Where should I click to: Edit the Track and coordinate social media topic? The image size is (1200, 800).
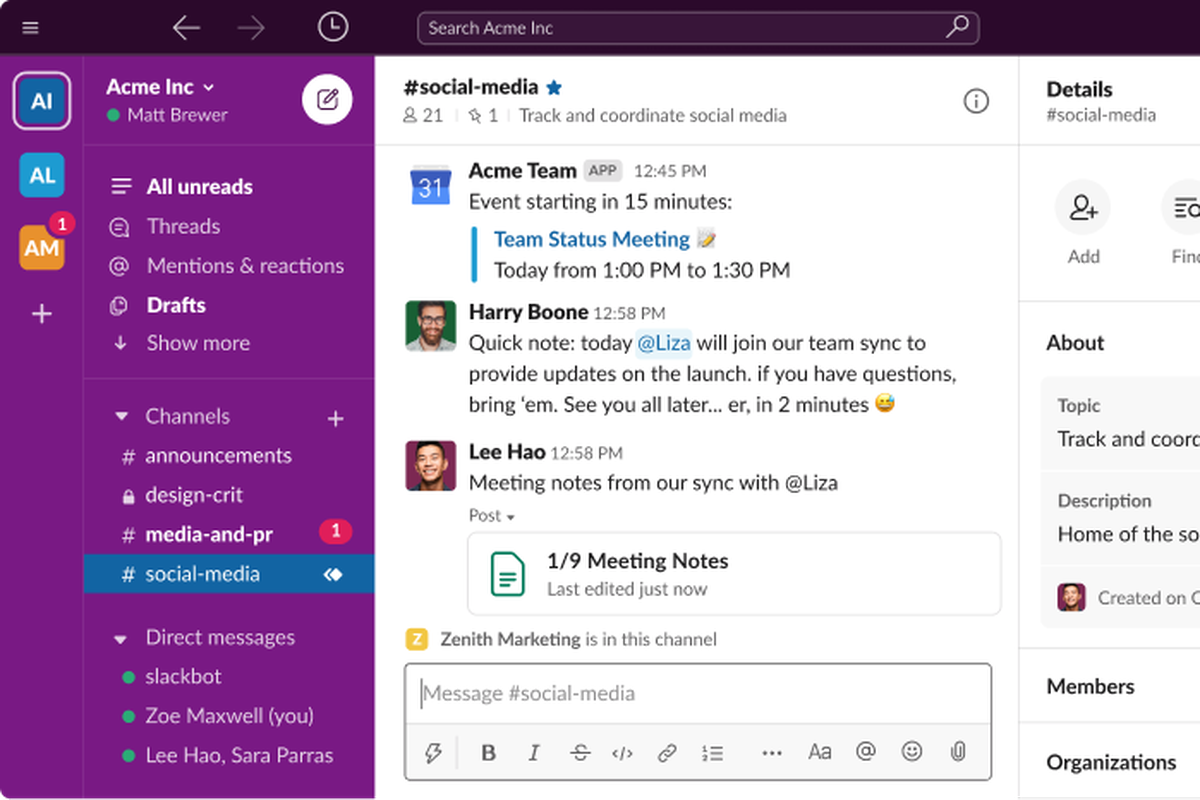coord(653,116)
